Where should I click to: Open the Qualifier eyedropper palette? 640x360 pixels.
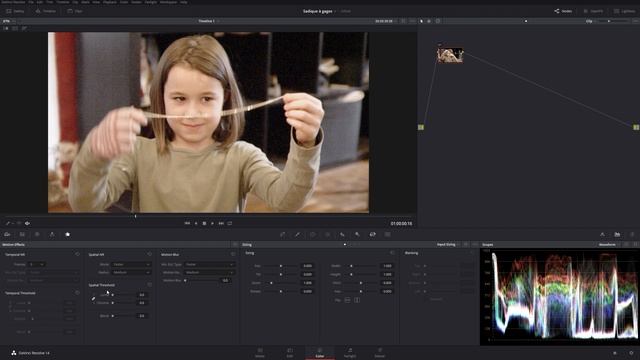point(298,234)
